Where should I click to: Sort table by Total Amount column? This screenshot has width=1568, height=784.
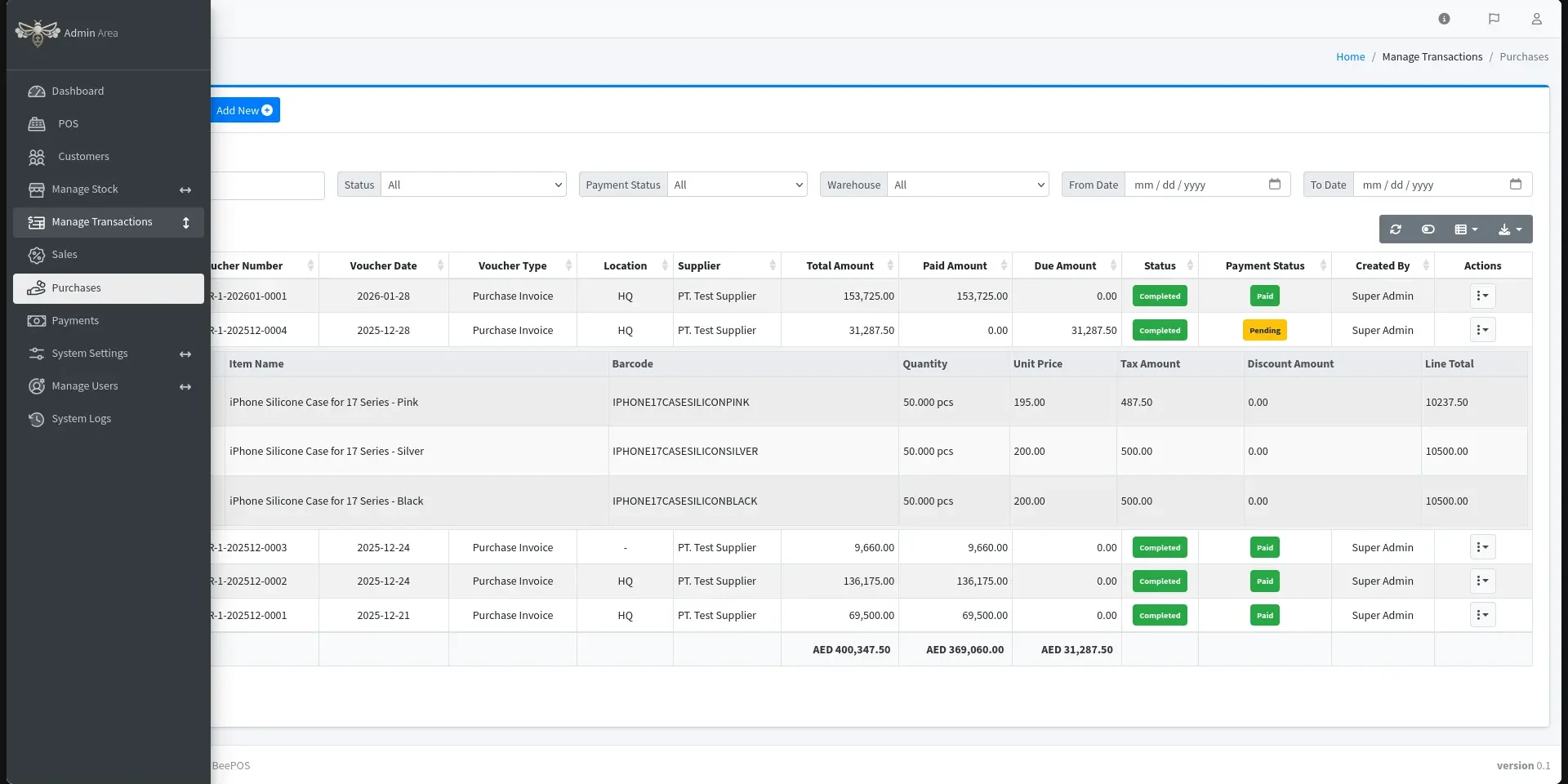click(840, 266)
